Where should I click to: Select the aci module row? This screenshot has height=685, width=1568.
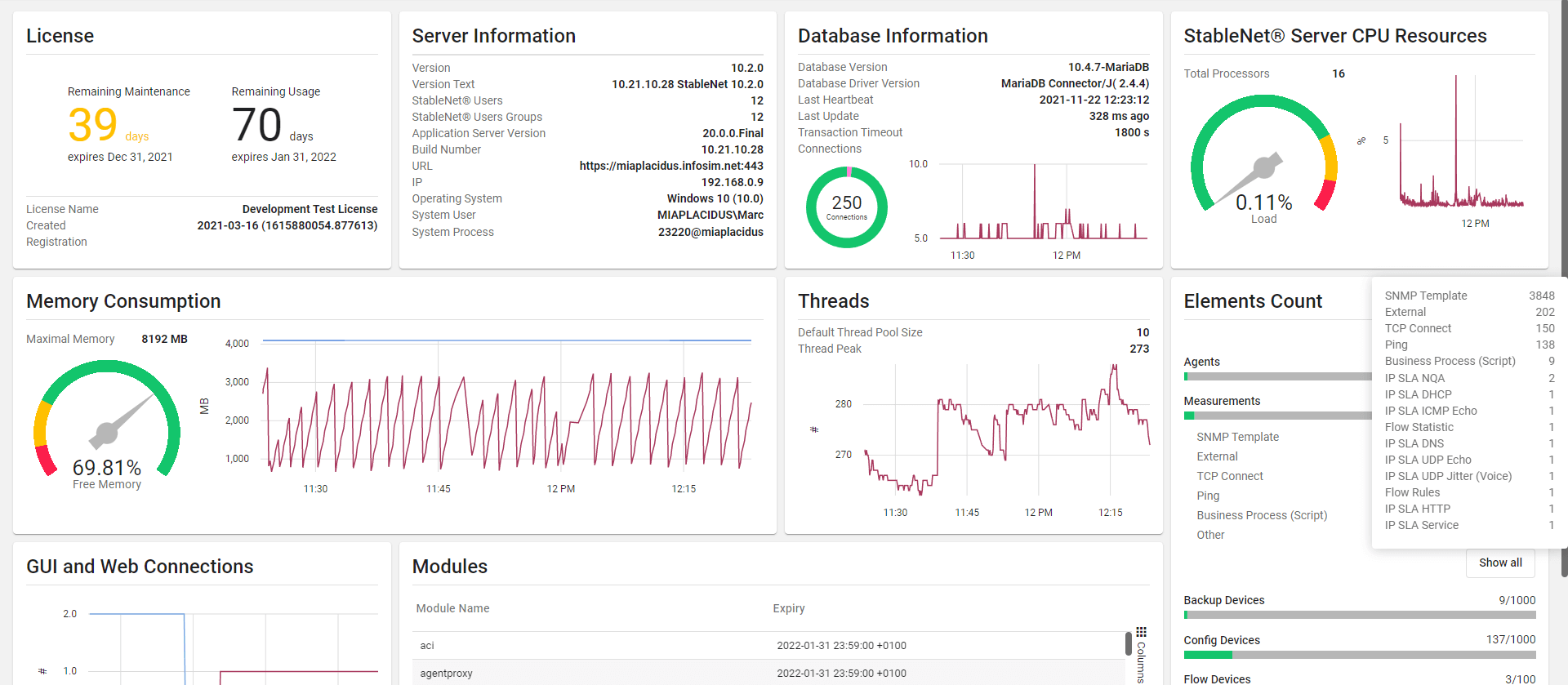pyautogui.click(x=768, y=645)
